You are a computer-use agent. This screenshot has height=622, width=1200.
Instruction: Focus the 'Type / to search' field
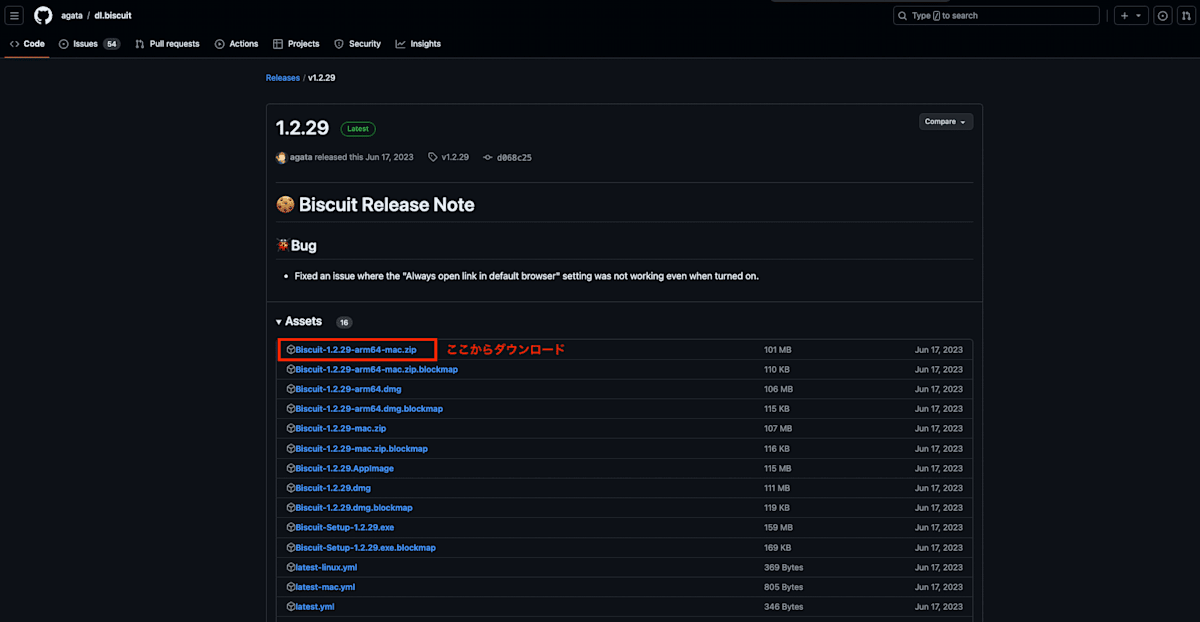[996, 16]
